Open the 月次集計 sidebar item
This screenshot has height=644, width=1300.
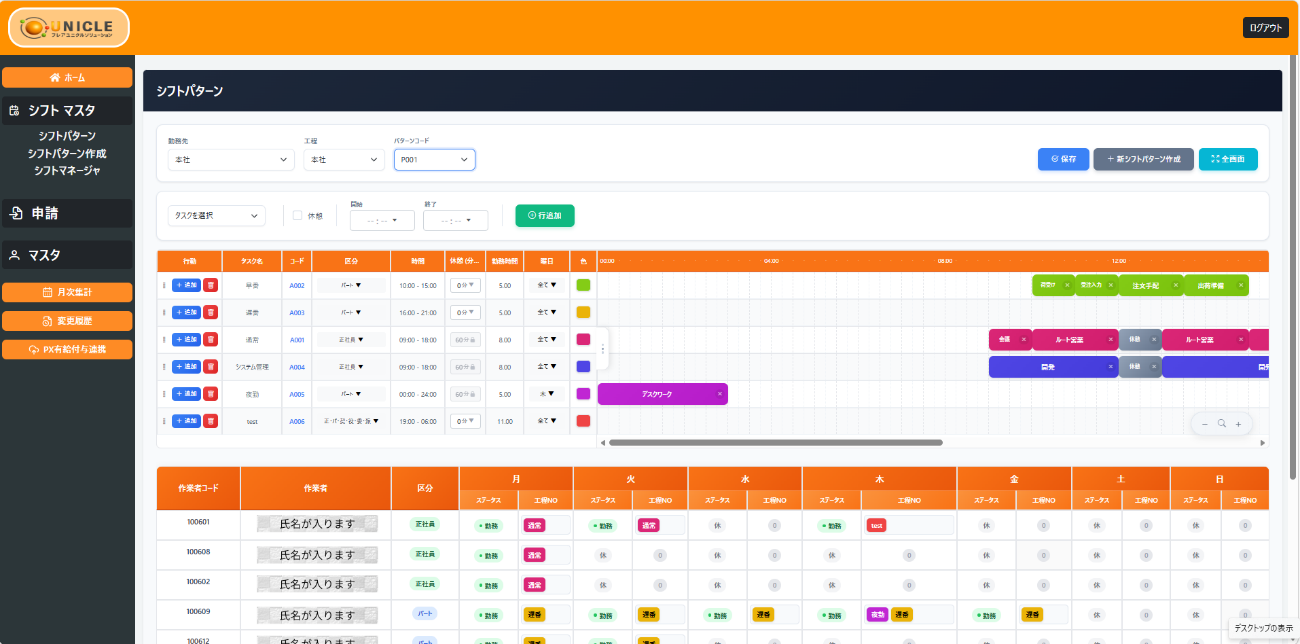[x=67, y=292]
